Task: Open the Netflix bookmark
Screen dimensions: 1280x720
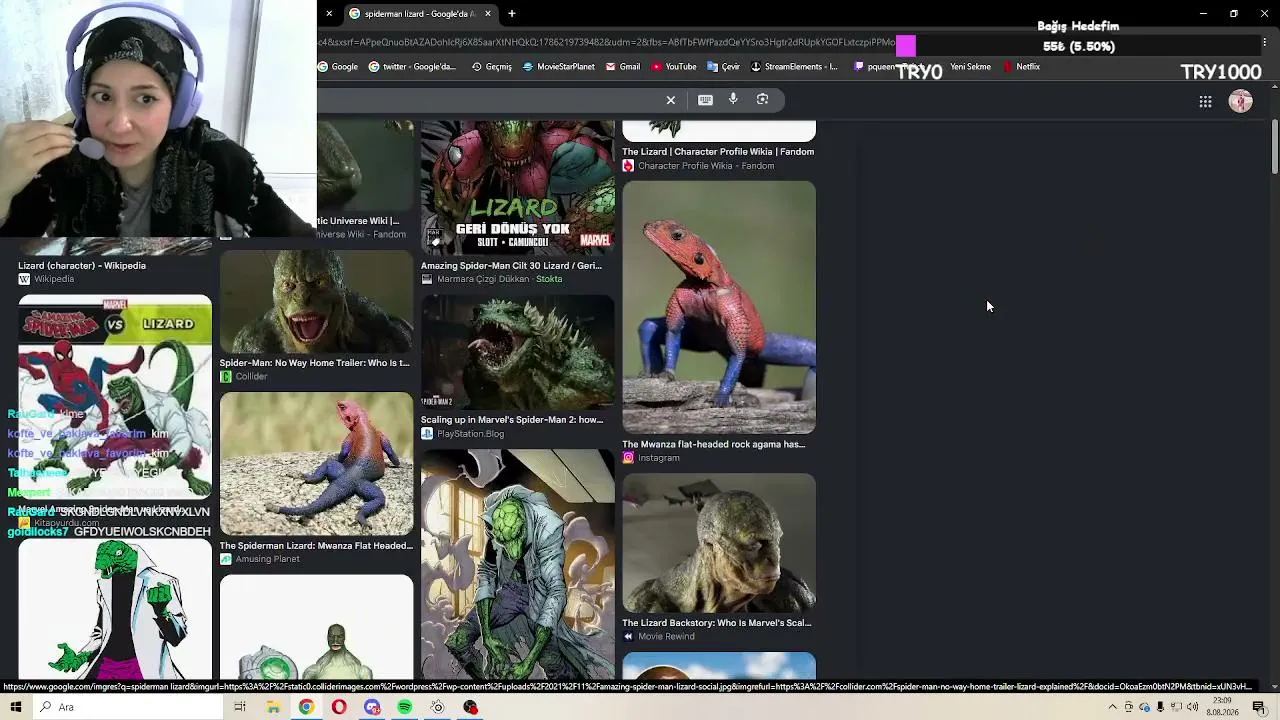Action: (1021, 67)
